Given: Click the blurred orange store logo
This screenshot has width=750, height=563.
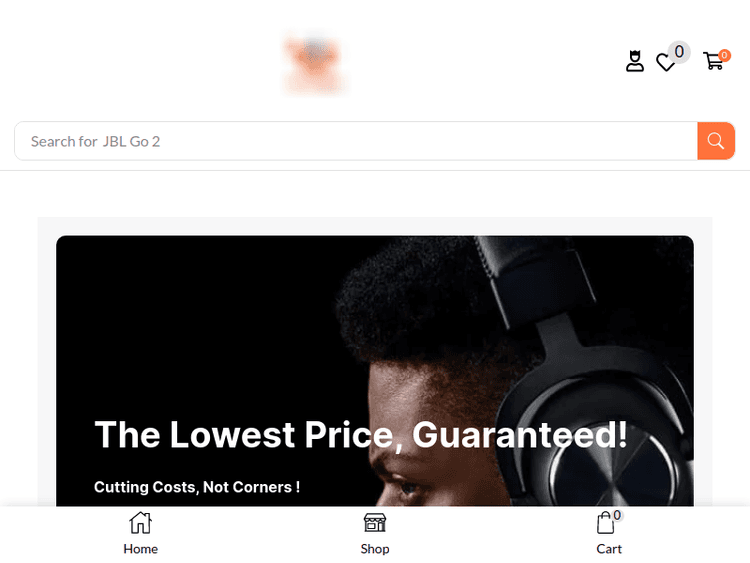Looking at the screenshot, I should click(314, 64).
